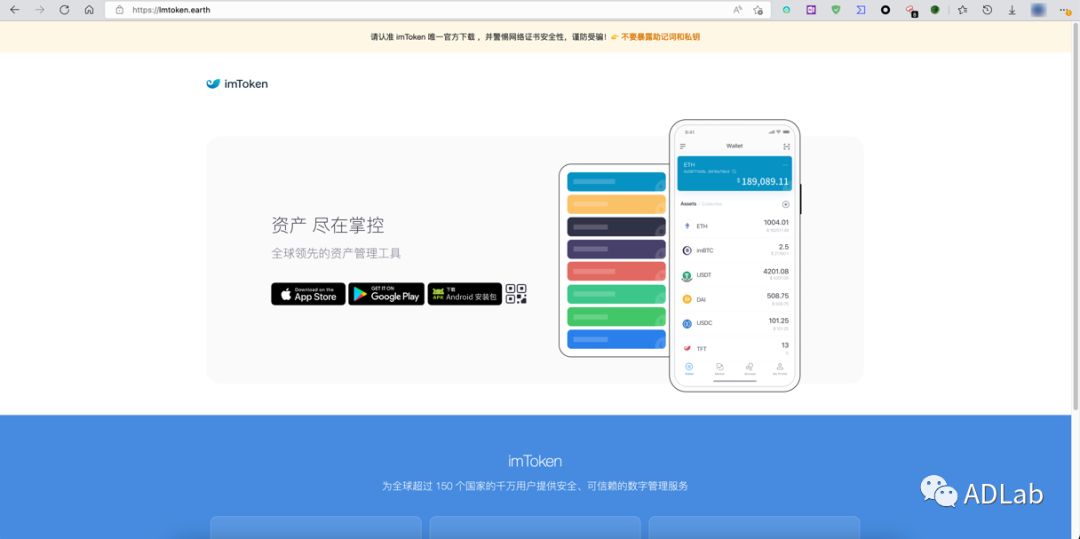The height and width of the screenshot is (539, 1080).
Task: Click the blue wallet card in the phone mockup
Action: click(x=734, y=173)
